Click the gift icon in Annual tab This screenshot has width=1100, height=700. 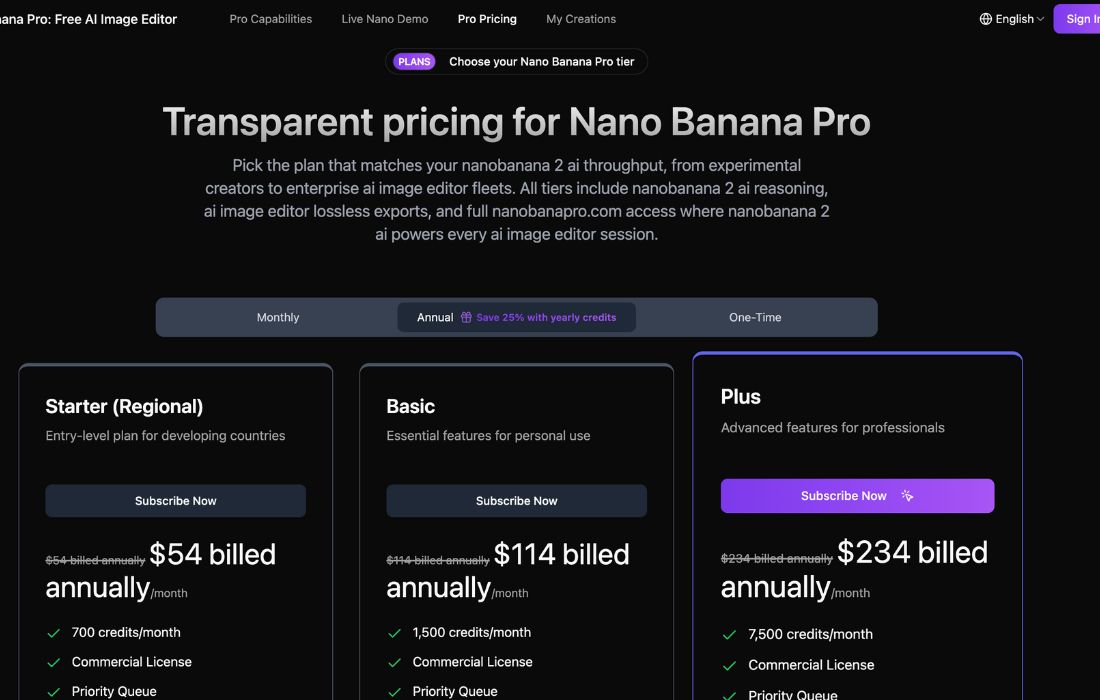tap(466, 318)
